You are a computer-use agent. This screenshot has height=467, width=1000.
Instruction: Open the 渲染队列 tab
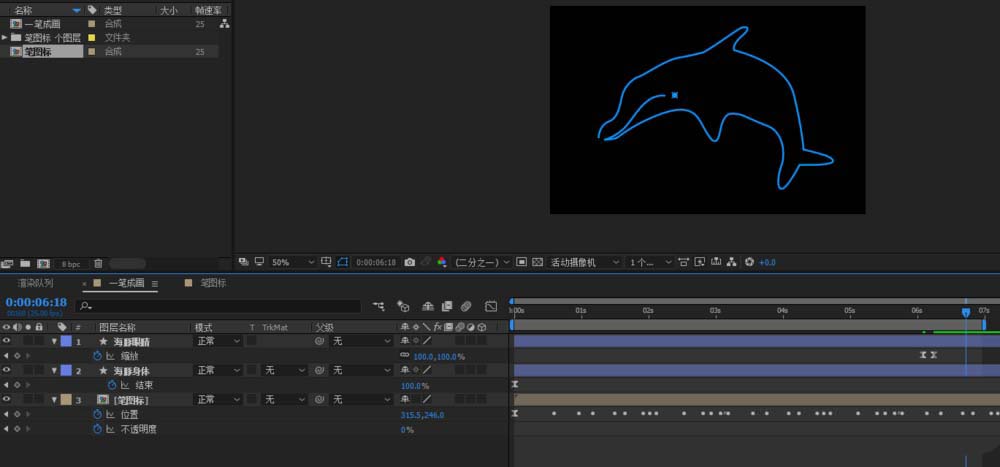(x=35, y=283)
